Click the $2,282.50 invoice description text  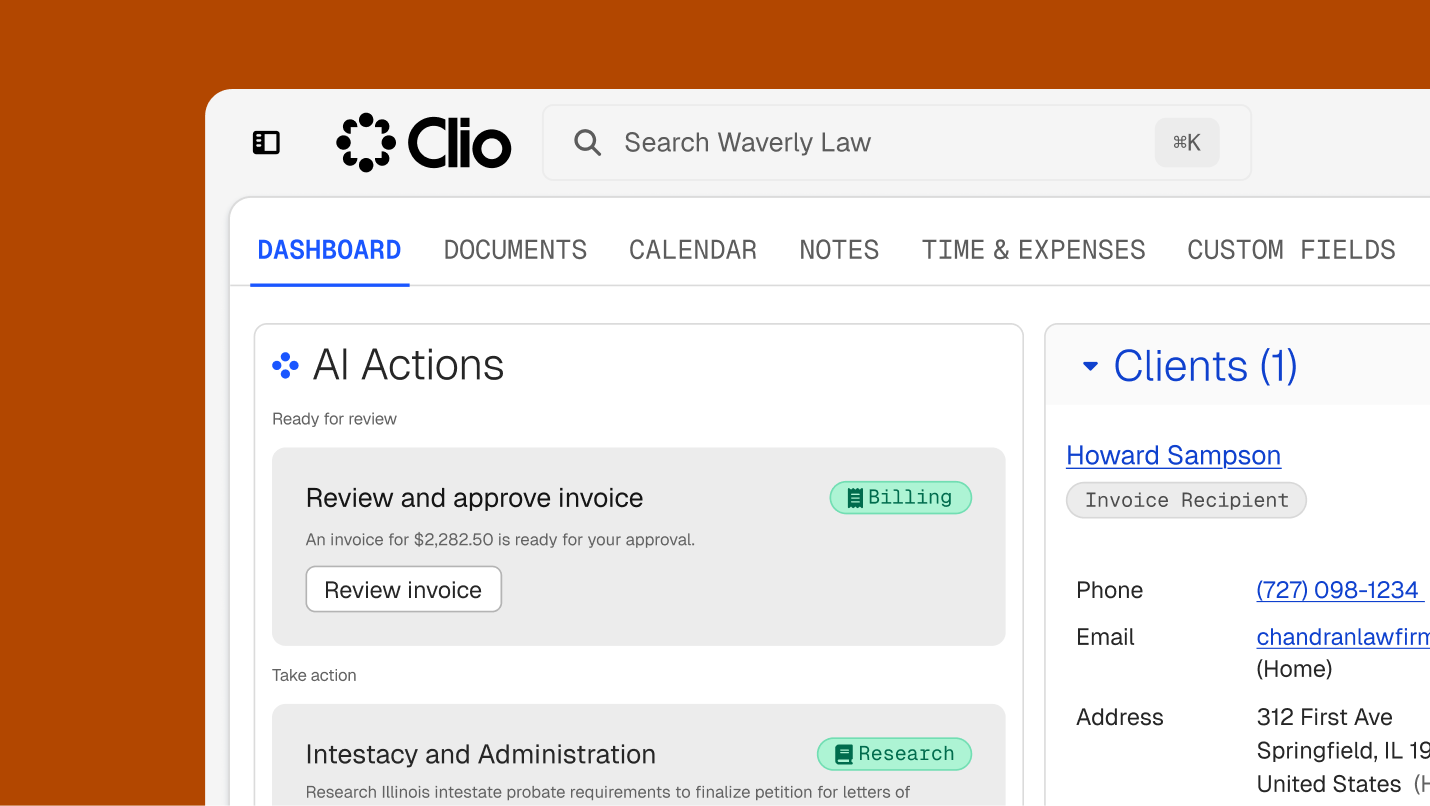click(x=500, y=540)
